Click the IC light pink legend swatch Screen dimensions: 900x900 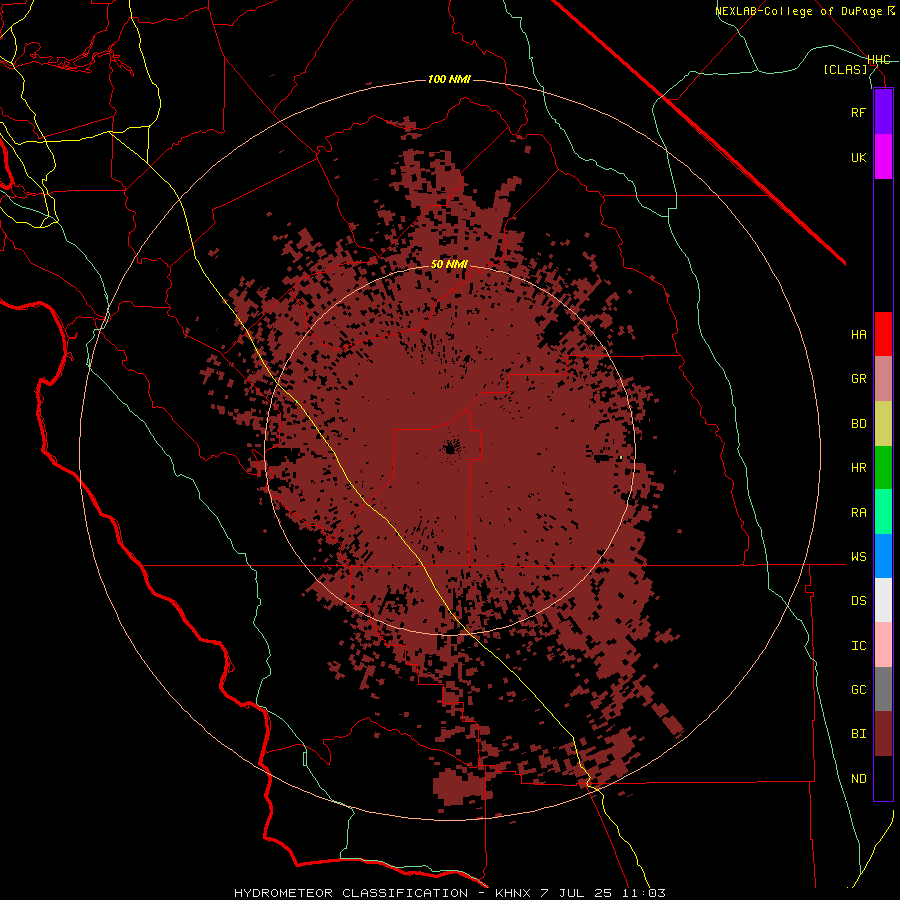pyautogui.click(x=883, y=645)
